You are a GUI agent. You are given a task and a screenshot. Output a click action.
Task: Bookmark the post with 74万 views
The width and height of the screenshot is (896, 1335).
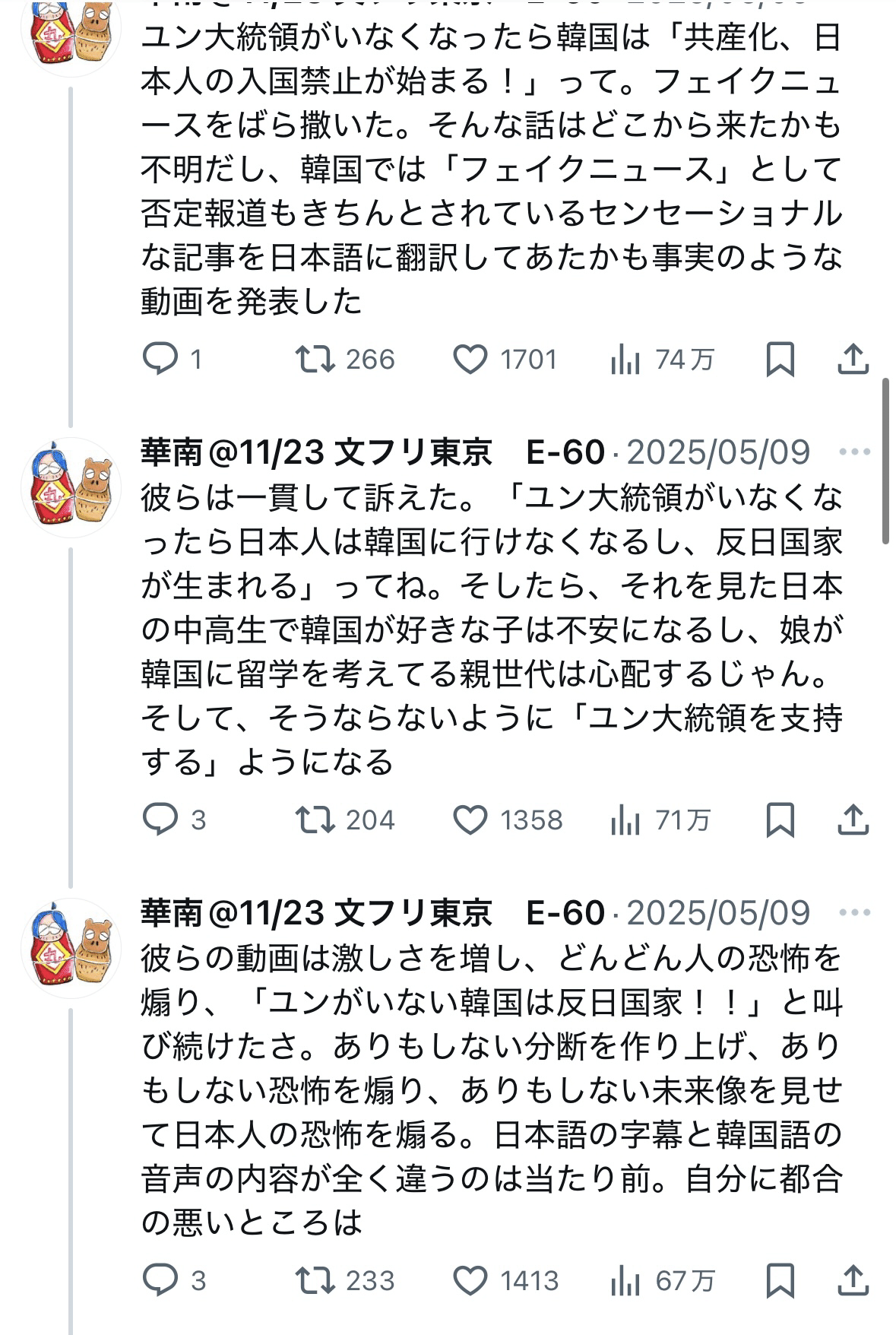pos(780,359)
